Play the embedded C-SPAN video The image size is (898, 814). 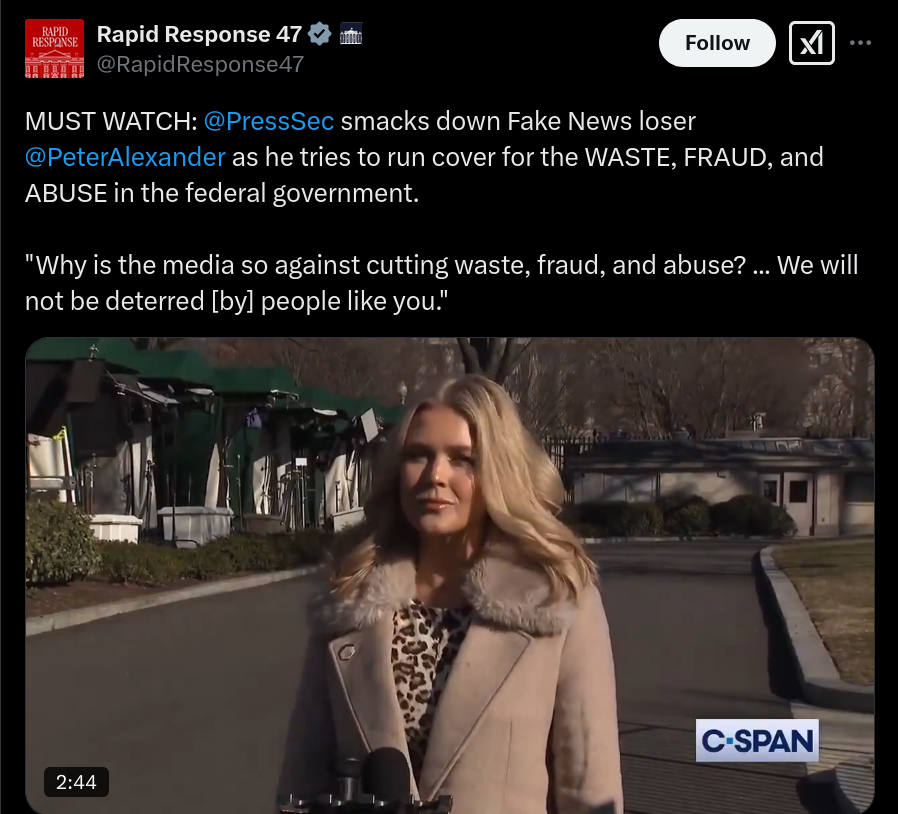450,575
